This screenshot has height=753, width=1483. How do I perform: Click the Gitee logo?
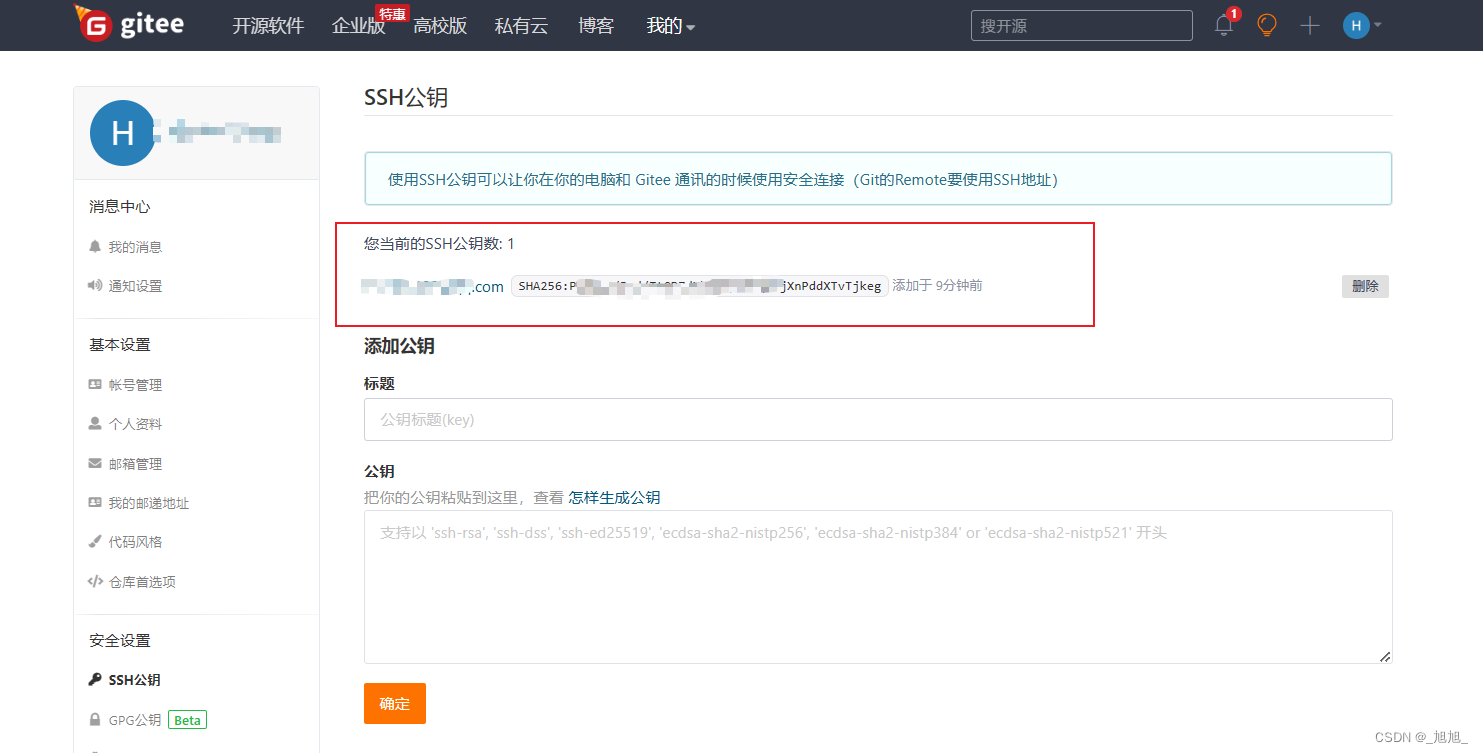(x=129, y=24)
